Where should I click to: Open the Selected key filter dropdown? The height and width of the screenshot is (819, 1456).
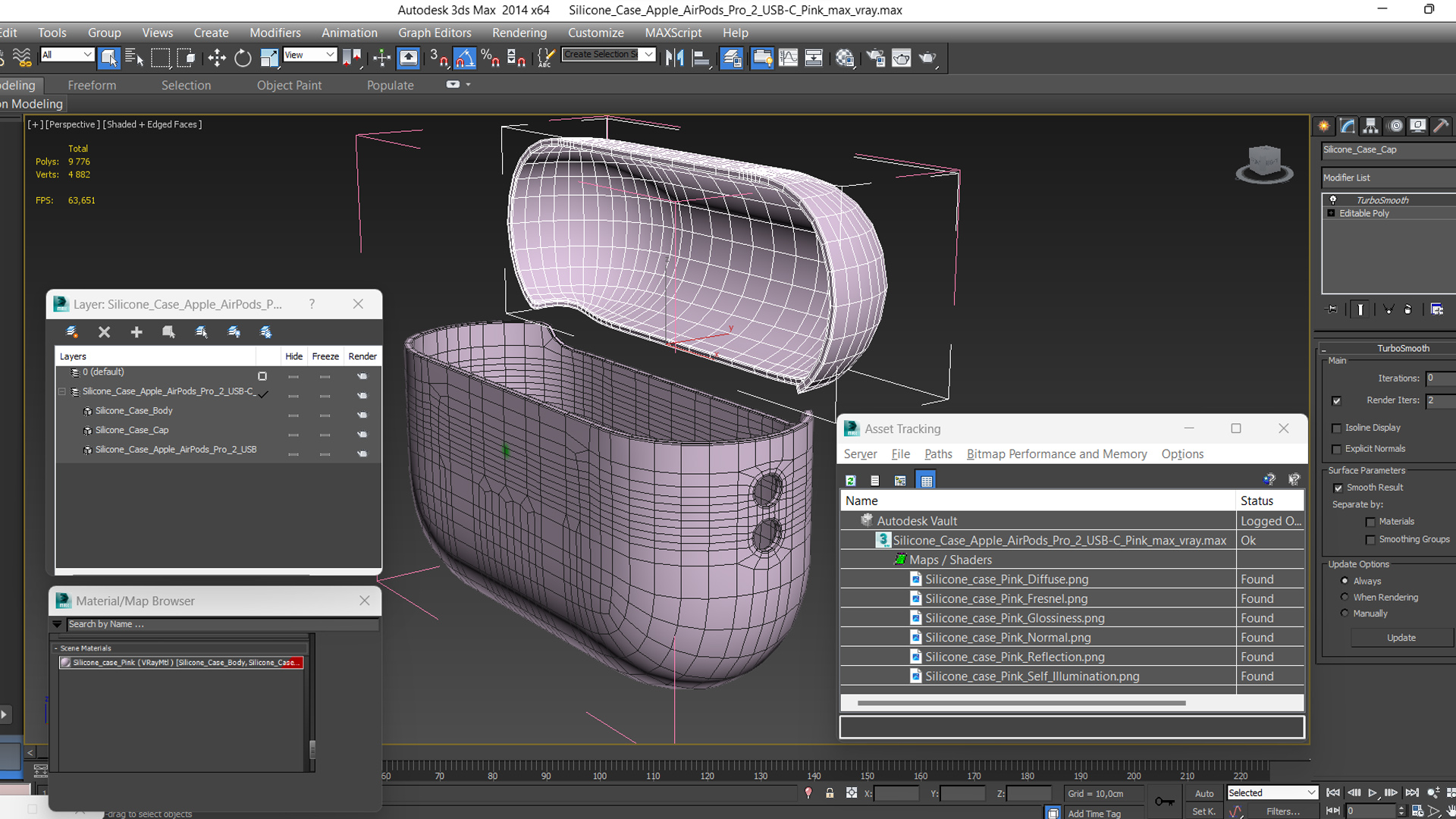point(1272,792)
